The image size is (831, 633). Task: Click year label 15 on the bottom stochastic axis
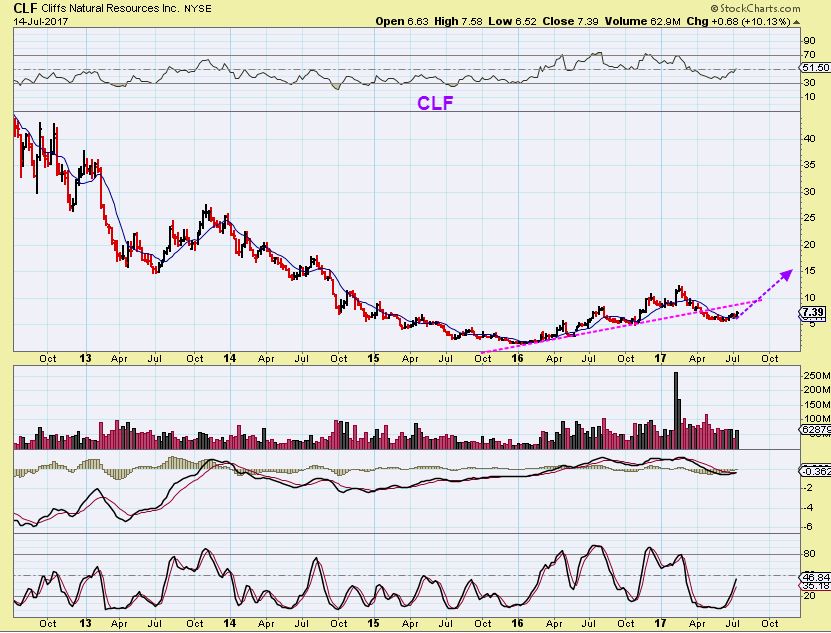[x=374, y=623]
